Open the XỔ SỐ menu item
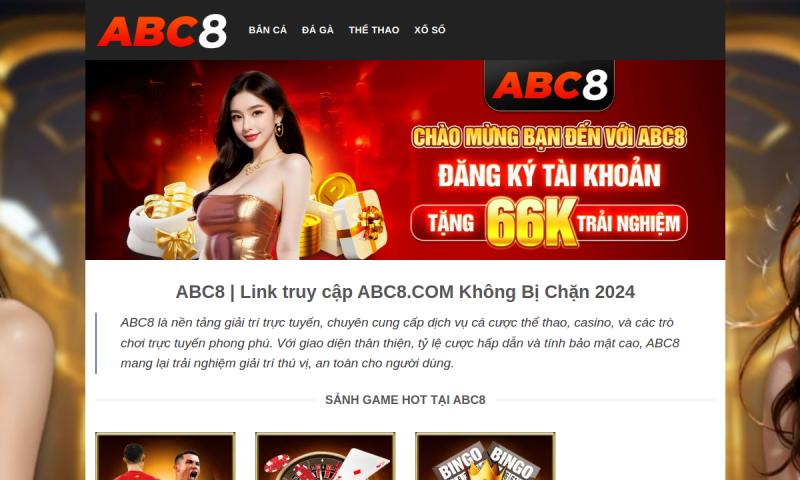 coord(430,30)
